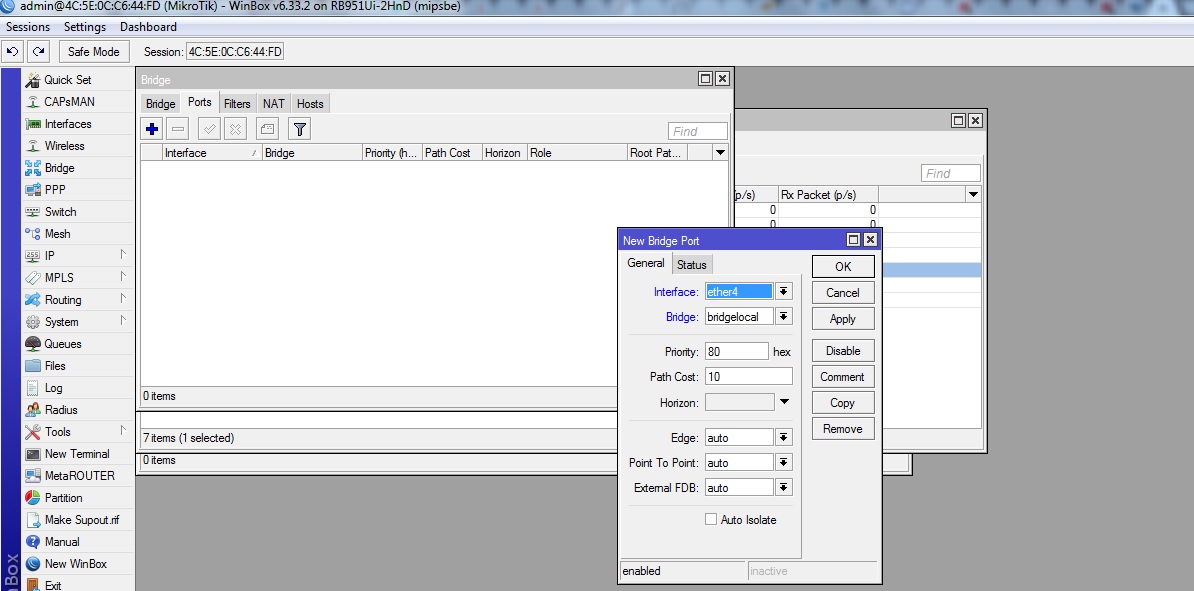Image resolution: width=1194 pixels, height=591 pixels.
Task: Click the filter funnel icon
Action: [x=299, y=129]
